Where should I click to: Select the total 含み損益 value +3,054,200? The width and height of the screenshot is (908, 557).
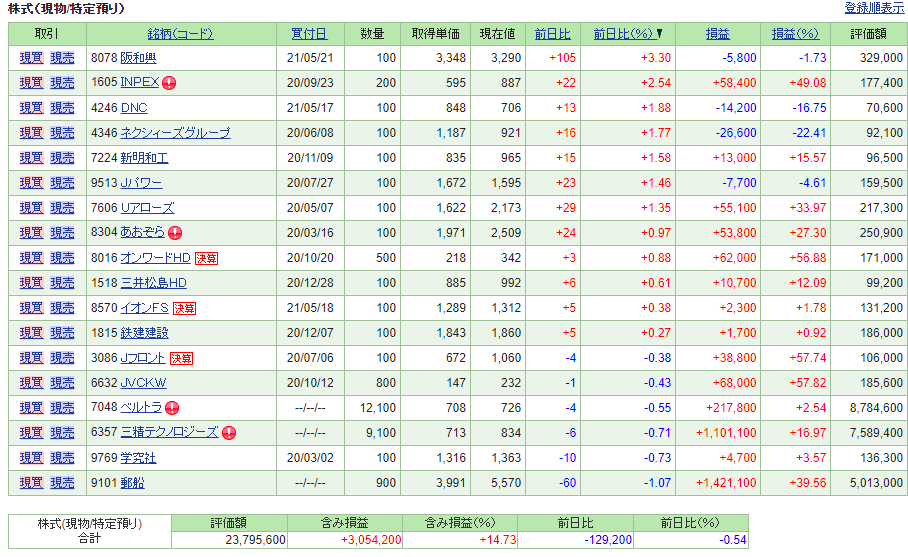point(371,540)
